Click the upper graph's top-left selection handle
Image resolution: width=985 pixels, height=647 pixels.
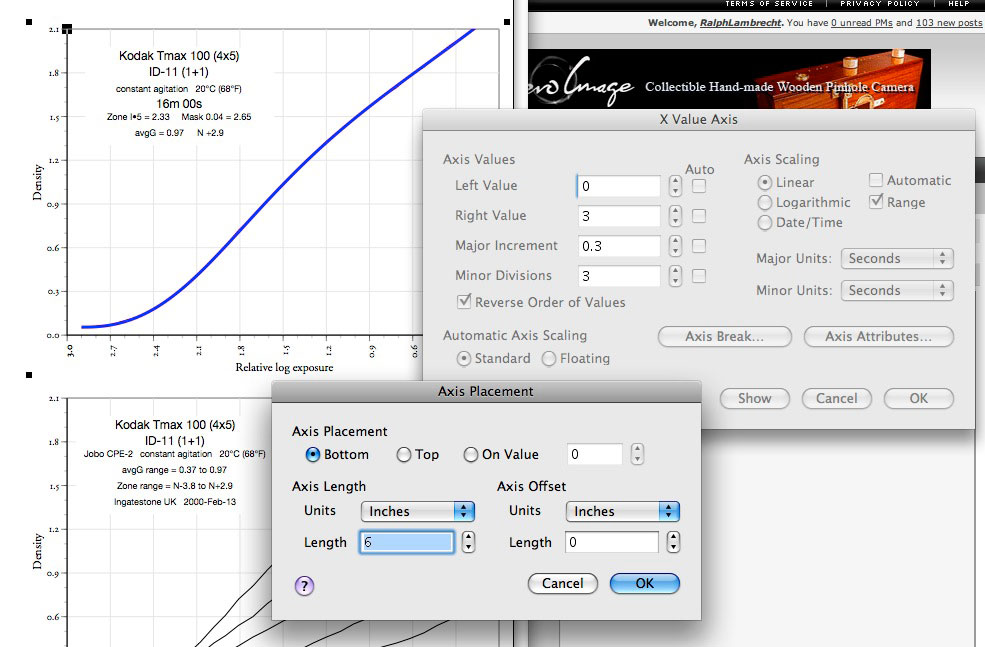(x=29, y=22)
